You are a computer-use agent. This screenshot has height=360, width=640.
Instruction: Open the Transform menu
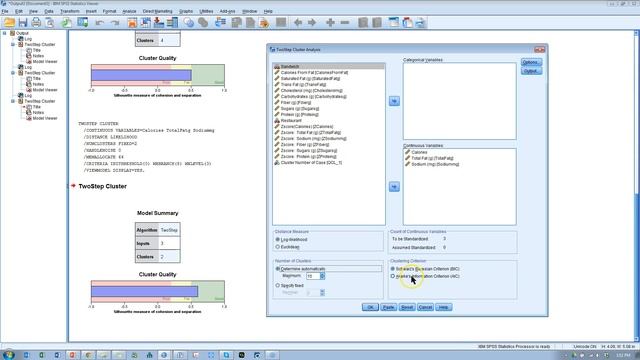tap(70, 11)
